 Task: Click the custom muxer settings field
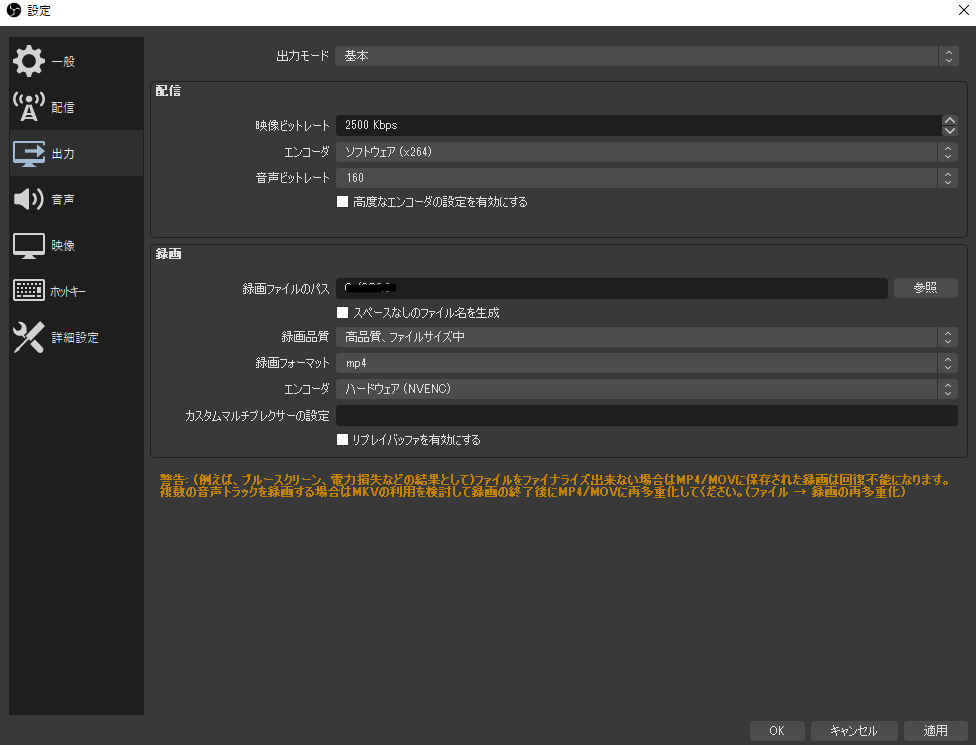[646, 415]
